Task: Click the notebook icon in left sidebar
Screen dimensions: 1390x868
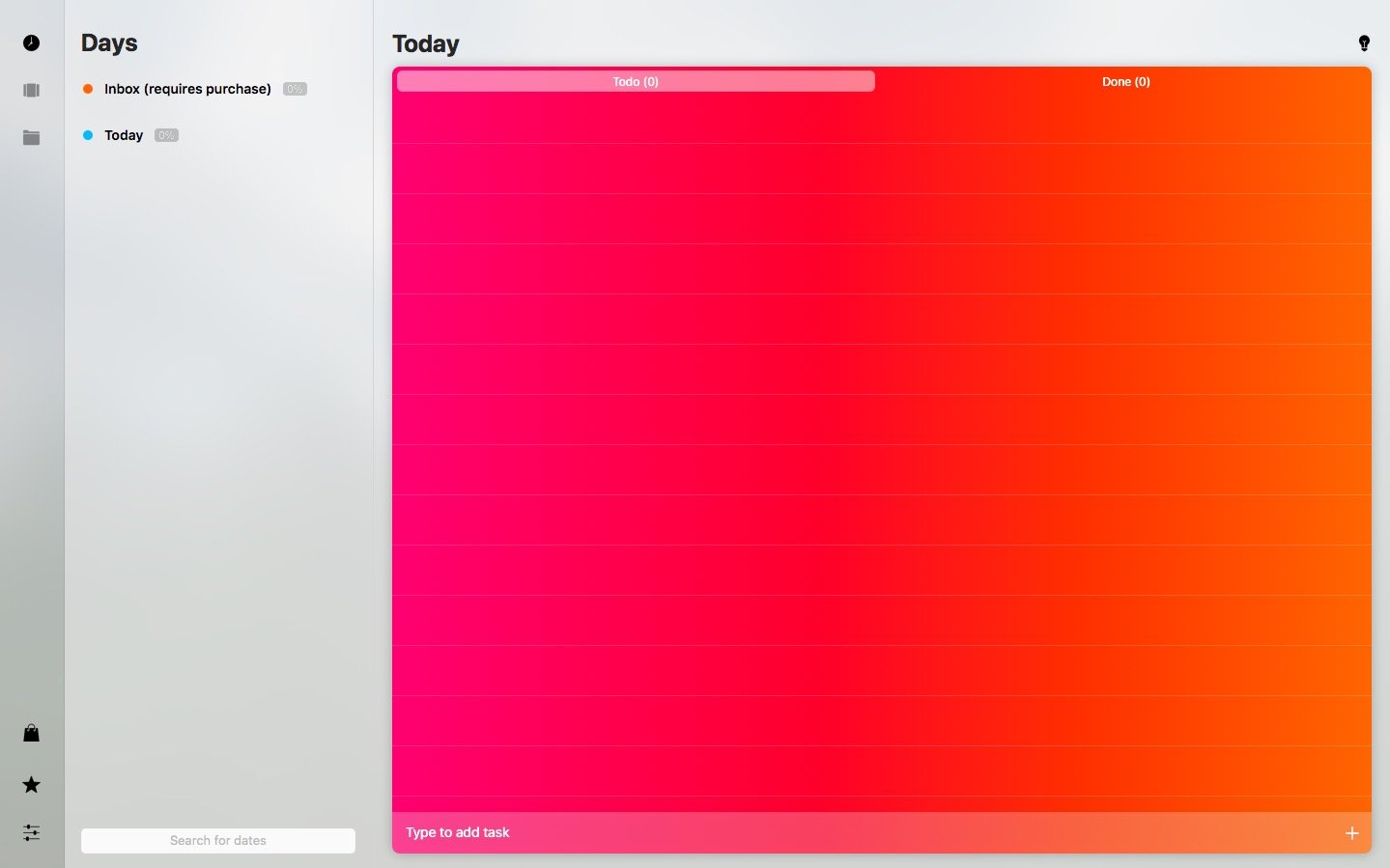Action: point(31,90)
